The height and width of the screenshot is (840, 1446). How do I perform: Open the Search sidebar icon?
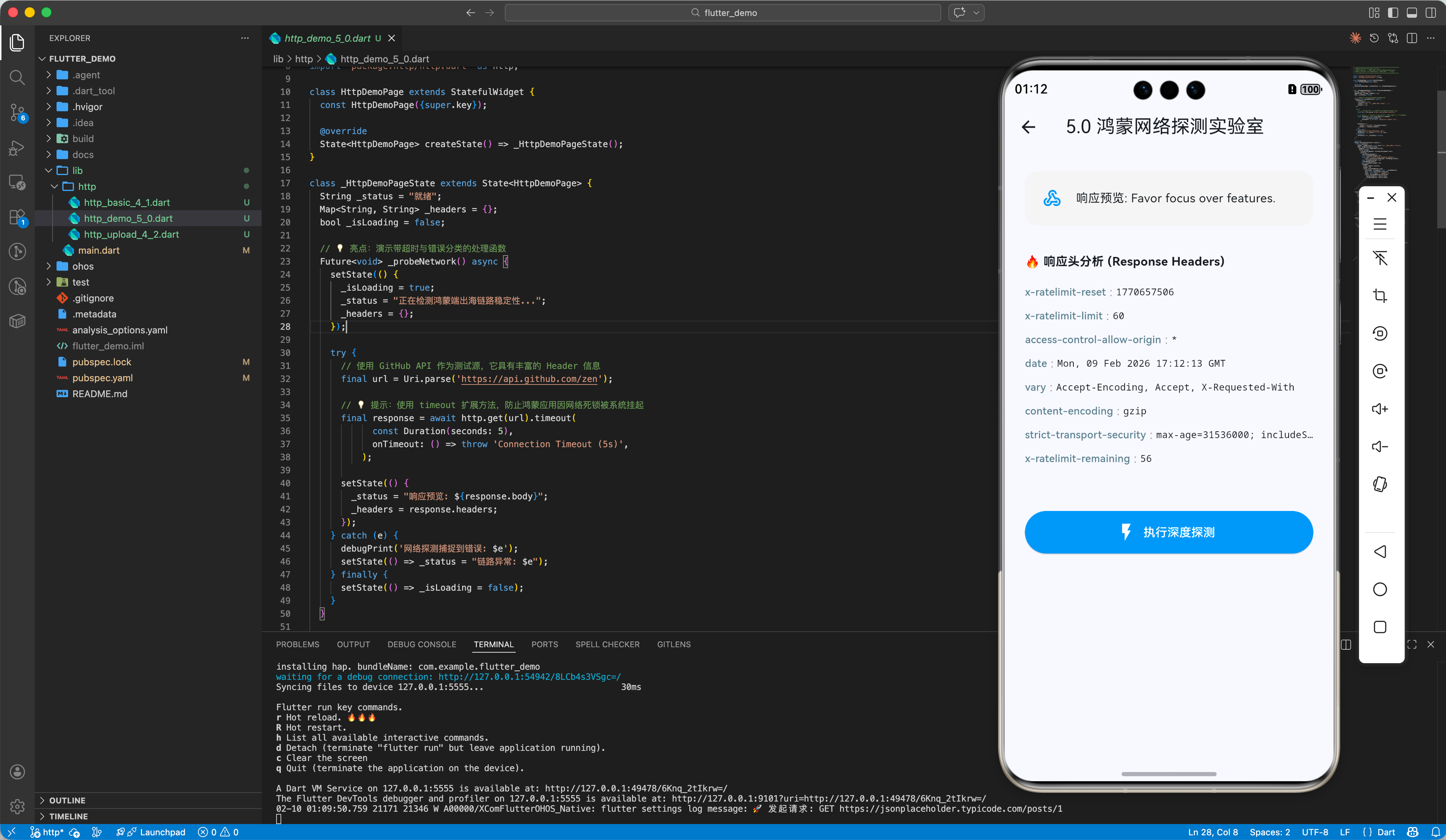(x=17, y=78)
